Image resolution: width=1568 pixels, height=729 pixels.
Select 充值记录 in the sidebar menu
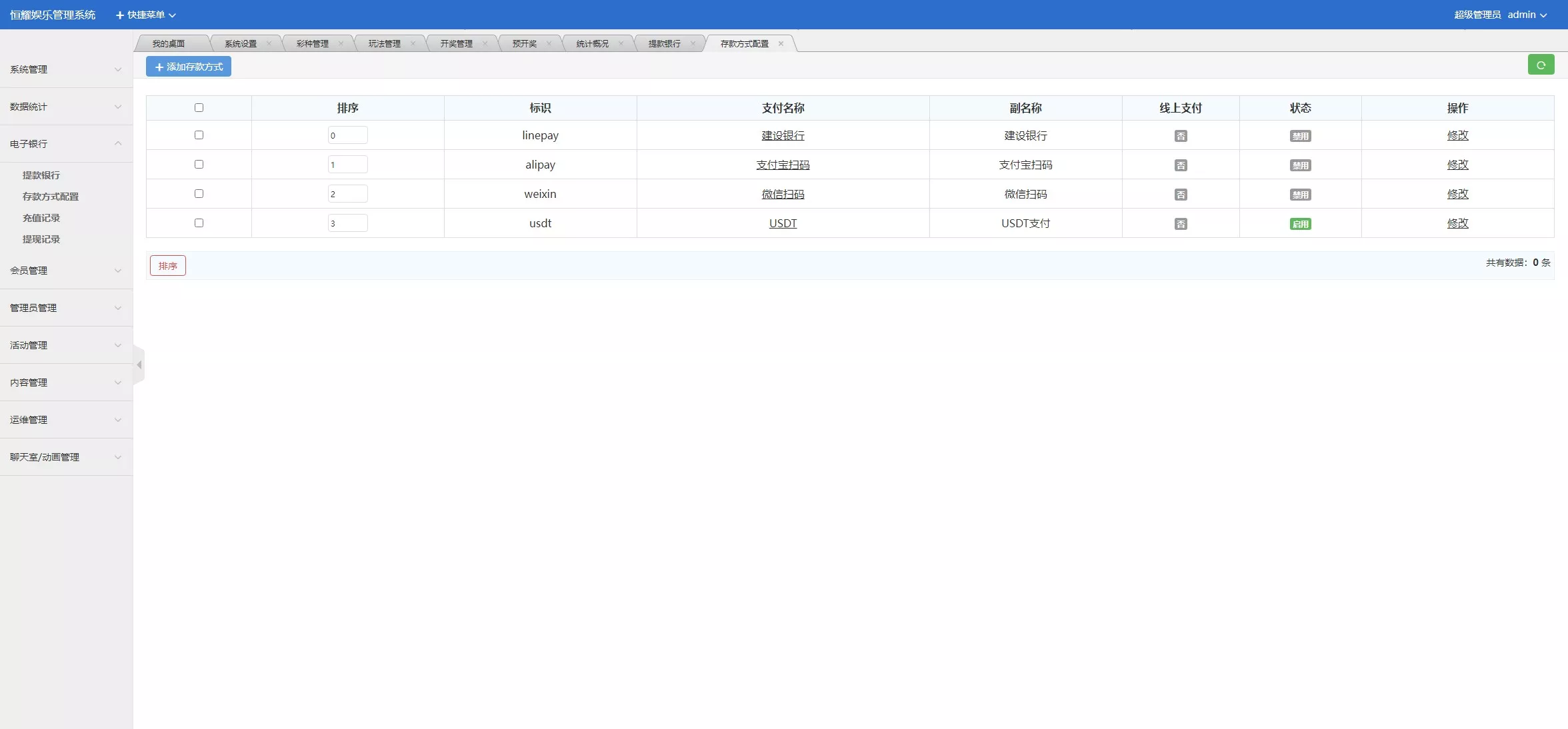(x=41, y=218)
